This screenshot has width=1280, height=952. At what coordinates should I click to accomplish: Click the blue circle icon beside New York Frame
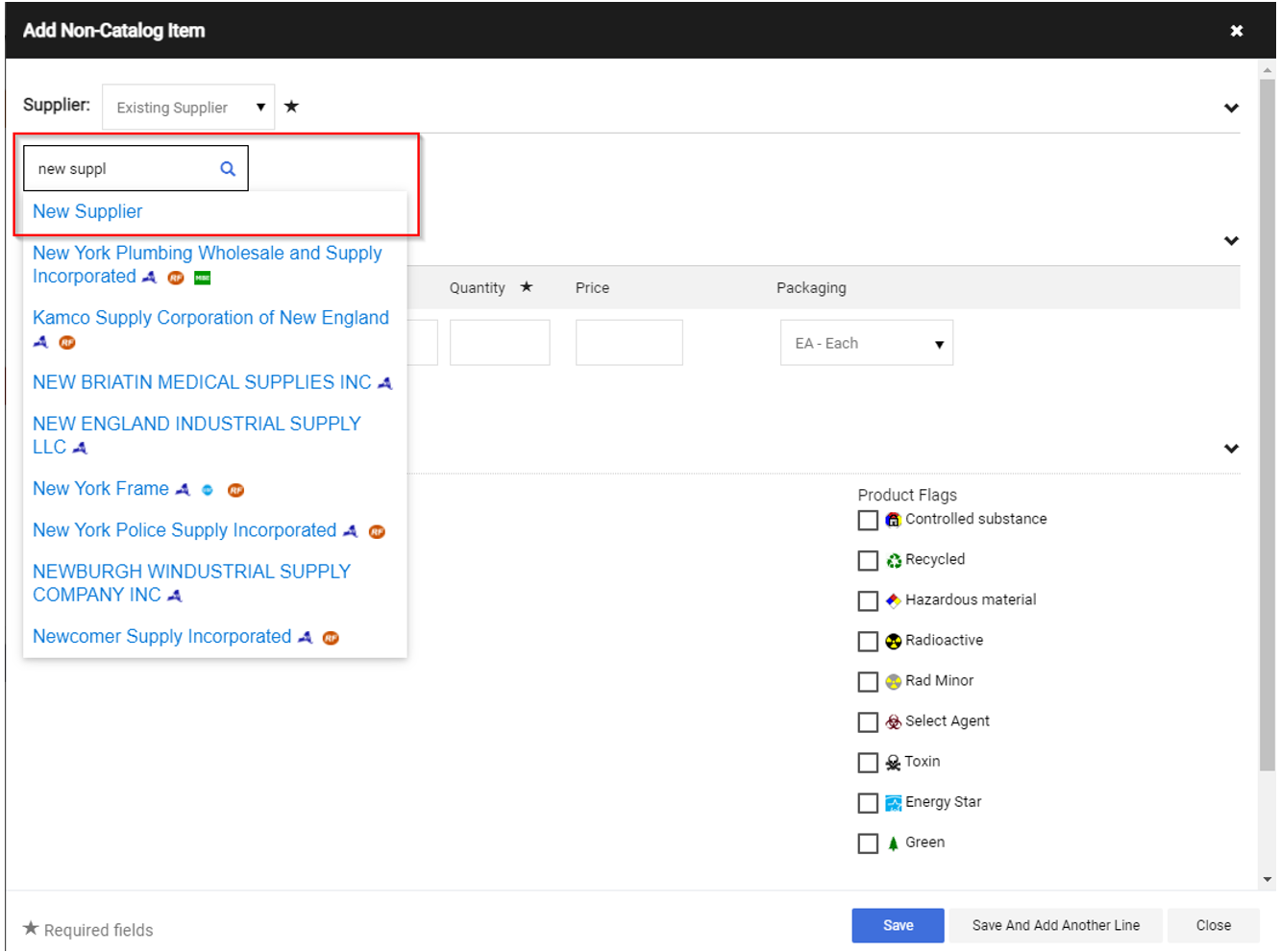(208, 491)
